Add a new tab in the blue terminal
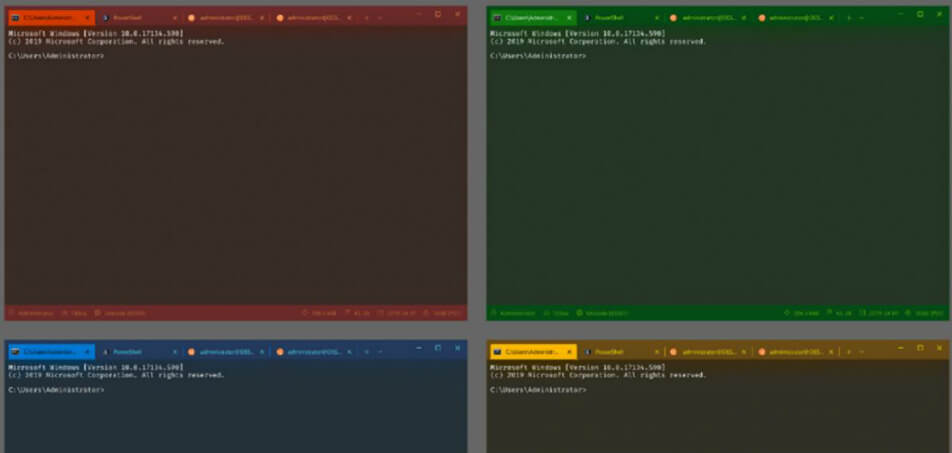Screen dimensions: 952x453 pos(366,352)
